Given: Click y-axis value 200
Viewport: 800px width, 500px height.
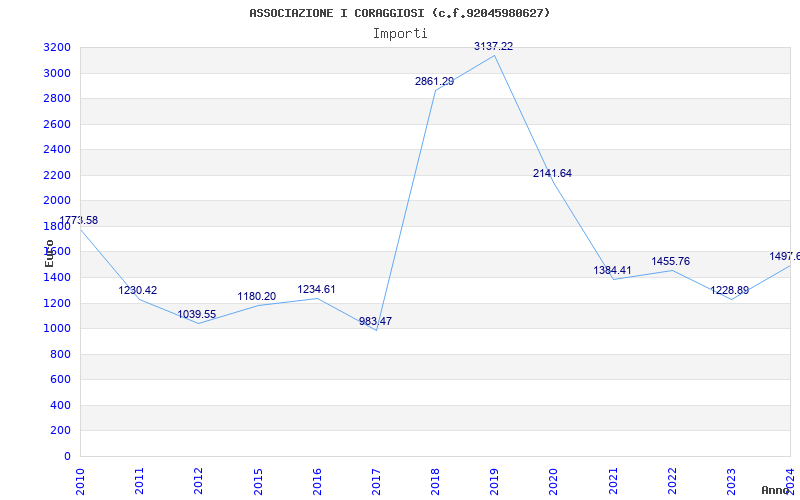Looking at the screenshot, I should pos(60,431).
